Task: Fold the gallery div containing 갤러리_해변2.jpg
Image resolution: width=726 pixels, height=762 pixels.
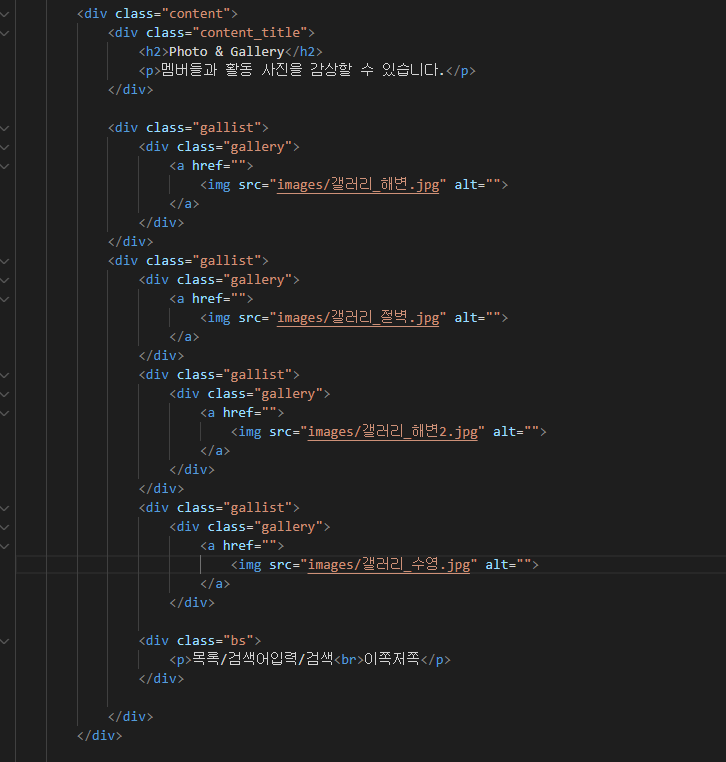Action: 5,394
